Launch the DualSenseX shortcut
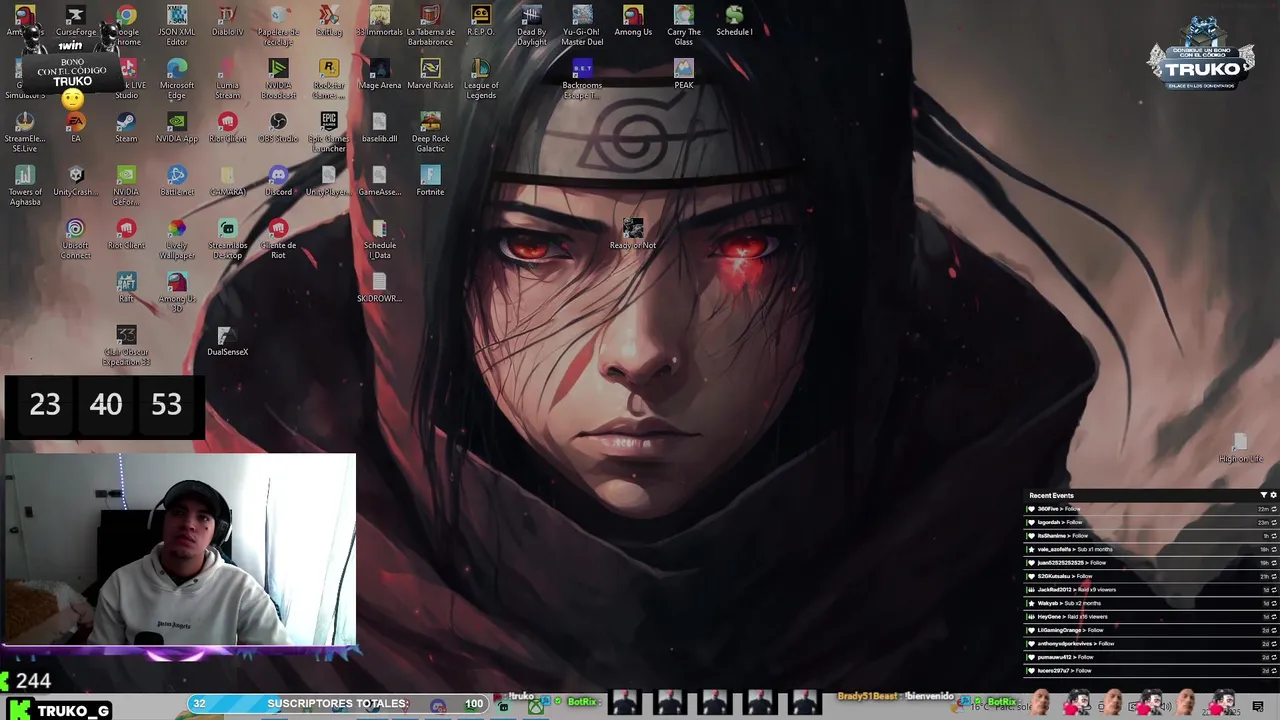This screenshot has width=1280, height=720. click(228, 340)
